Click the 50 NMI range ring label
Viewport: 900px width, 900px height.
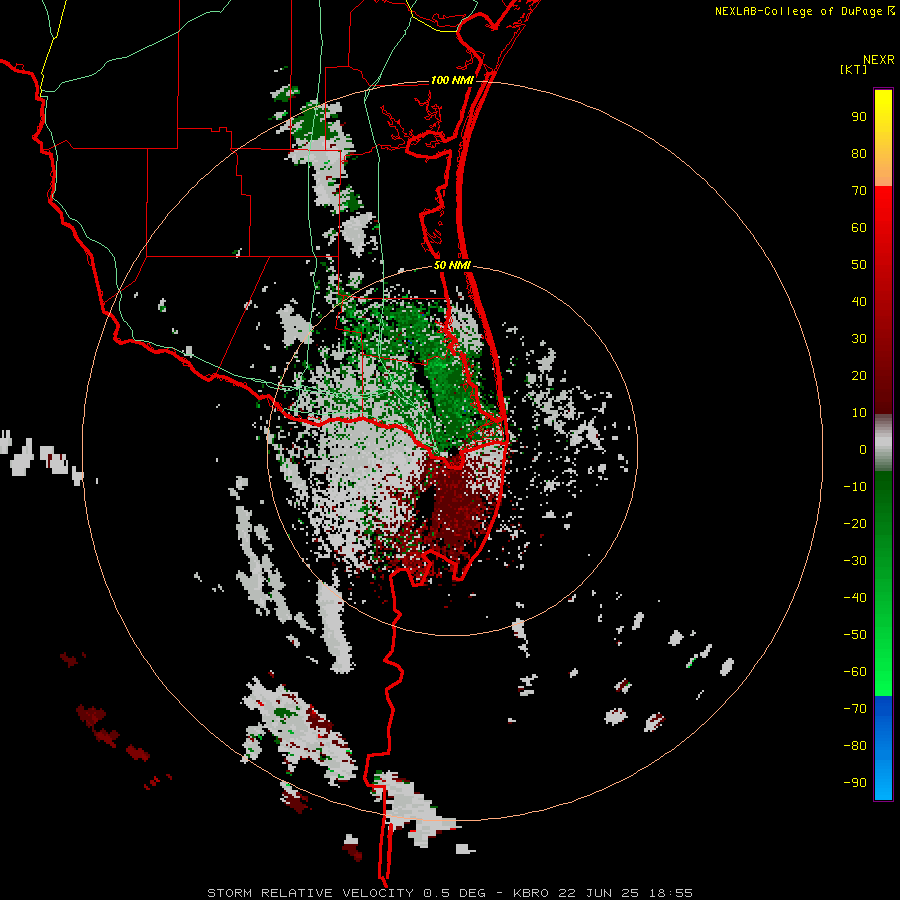[452, 265]
